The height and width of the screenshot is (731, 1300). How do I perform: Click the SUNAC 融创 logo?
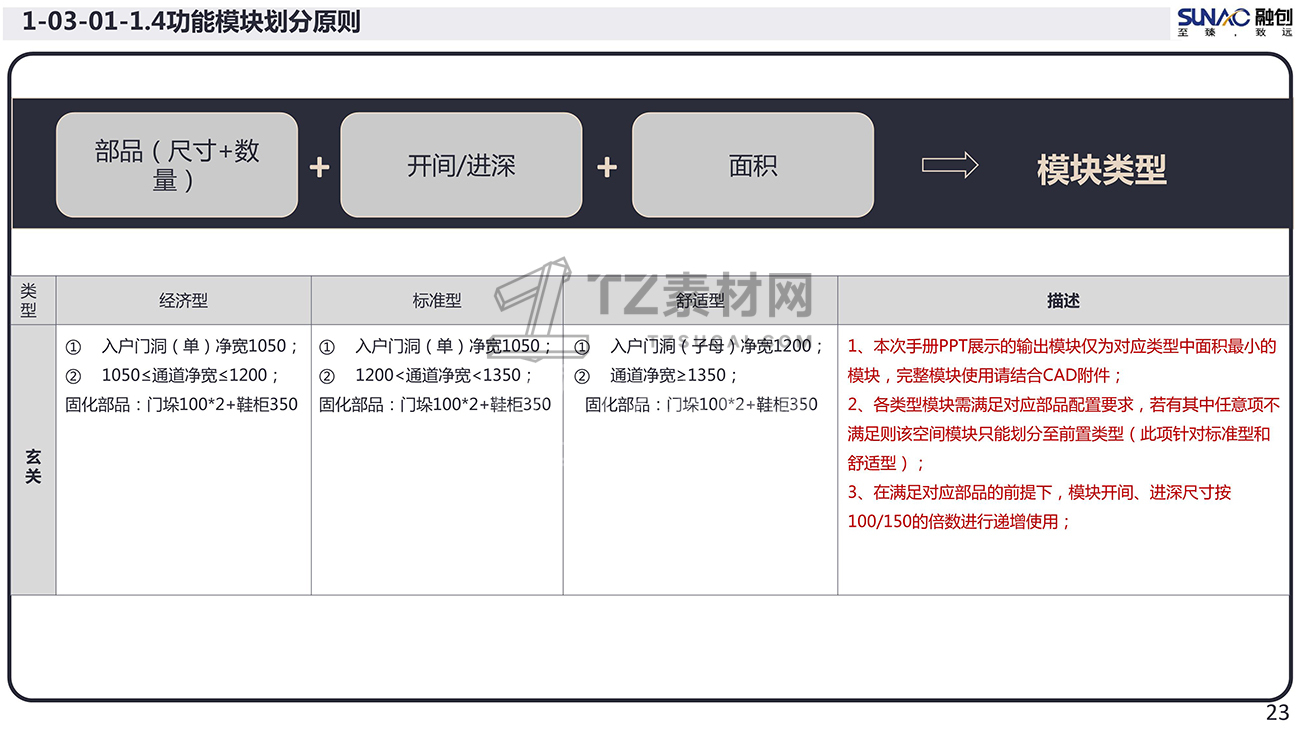(x=1235, y=21)
